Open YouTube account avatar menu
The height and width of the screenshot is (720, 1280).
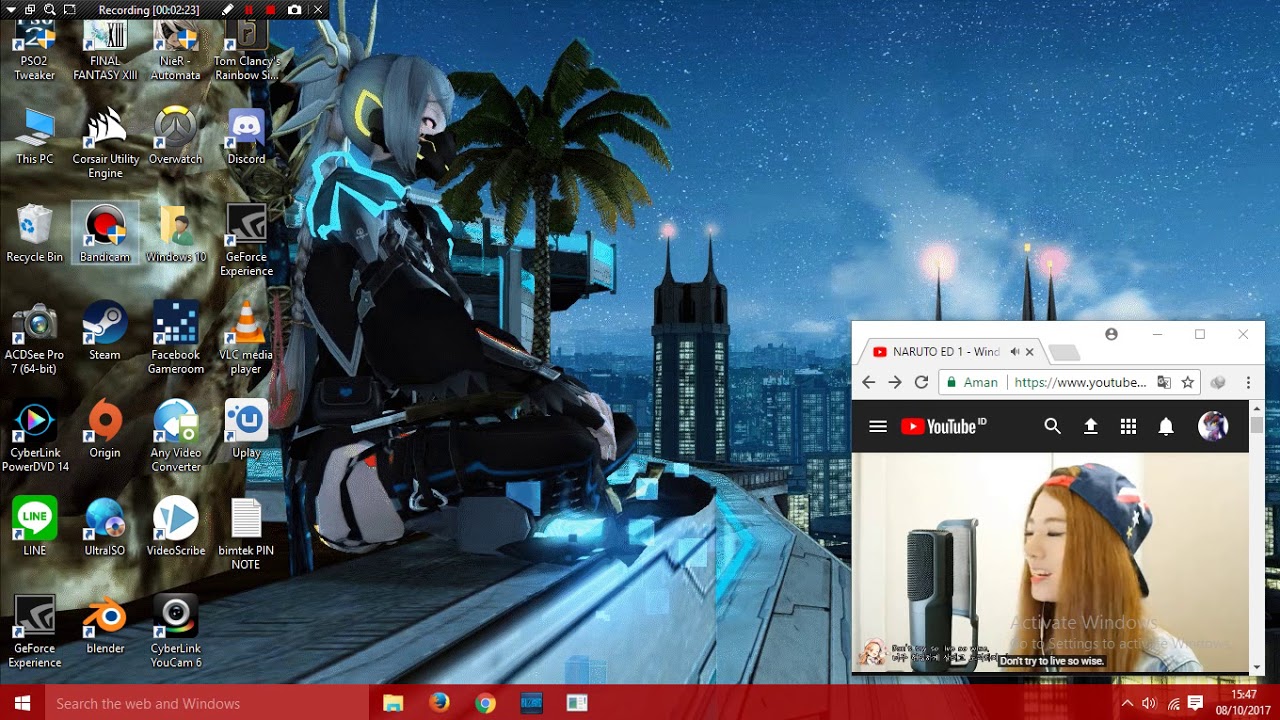(x=1213, y=426)
